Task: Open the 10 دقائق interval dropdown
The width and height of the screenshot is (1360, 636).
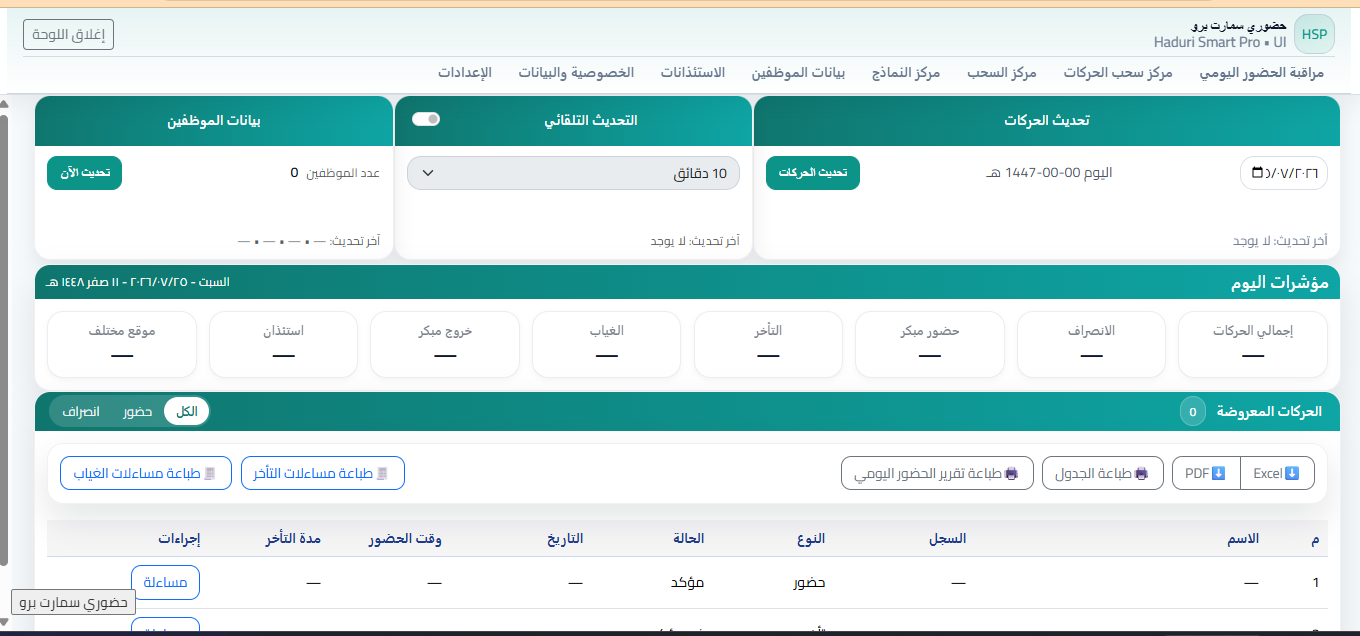Action: (573, 173)
